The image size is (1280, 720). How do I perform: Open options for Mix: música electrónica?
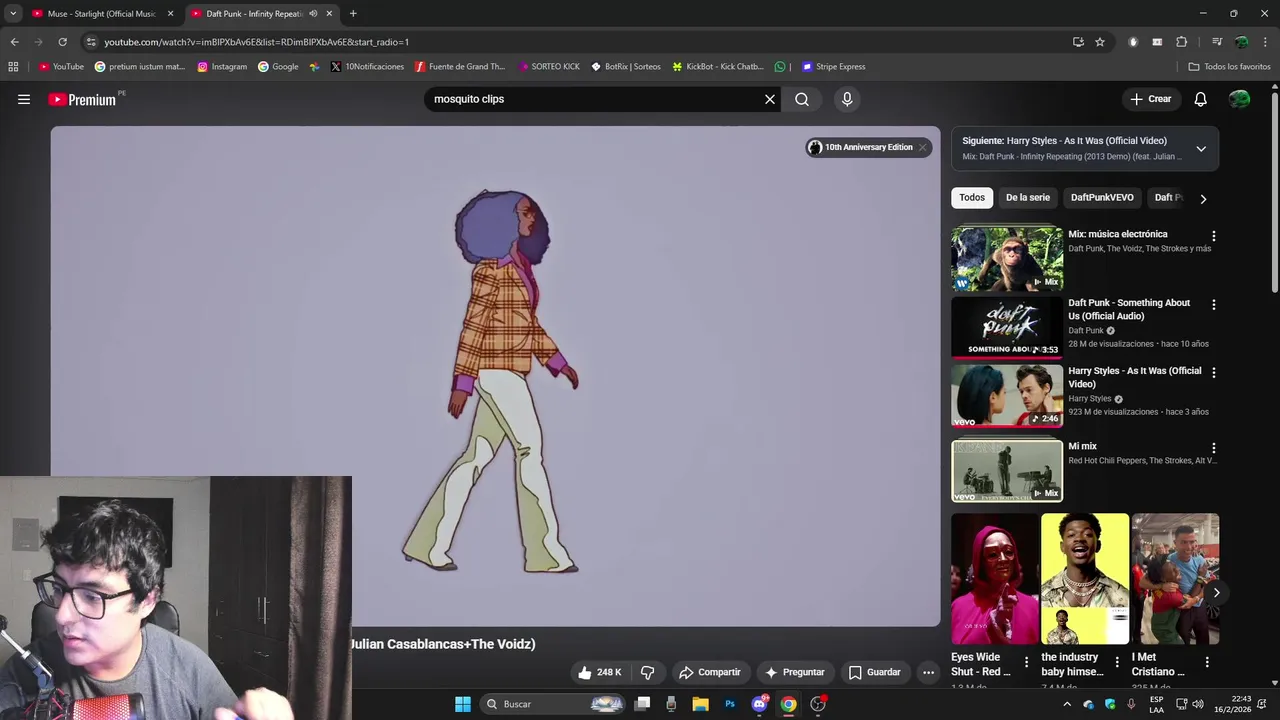[1214, 236]
